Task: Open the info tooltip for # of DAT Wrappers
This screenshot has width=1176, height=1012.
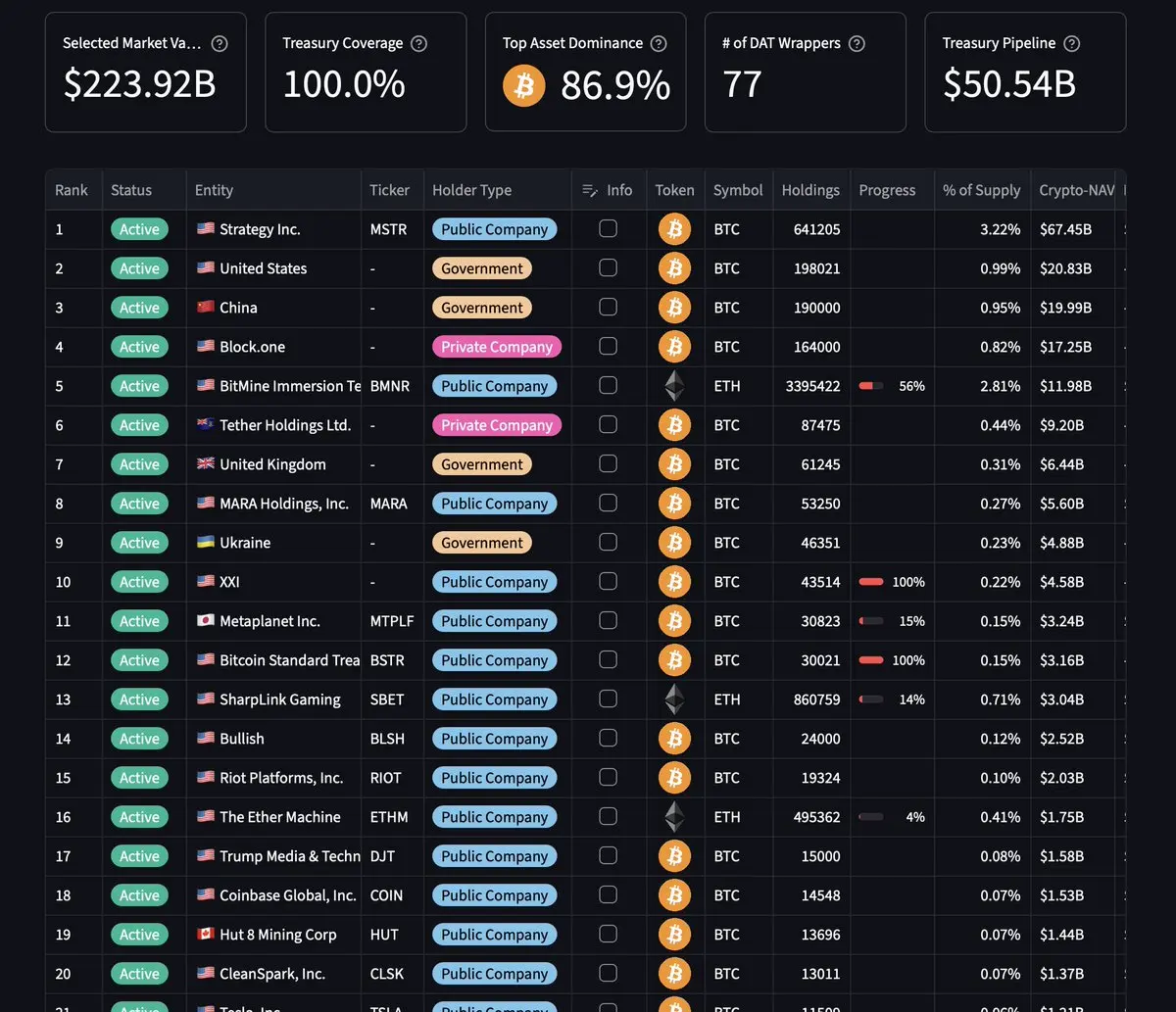Action: pos(857,43)
